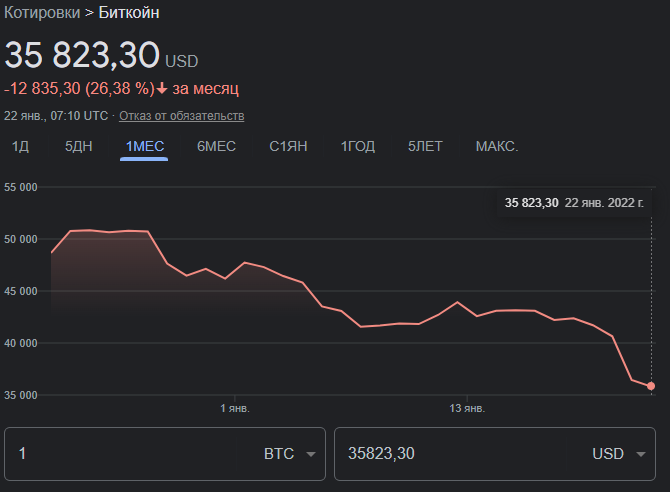This screenshot has height=492, width=670.
Task: Select the 1МЕС range tab
Action: [144, 146]
